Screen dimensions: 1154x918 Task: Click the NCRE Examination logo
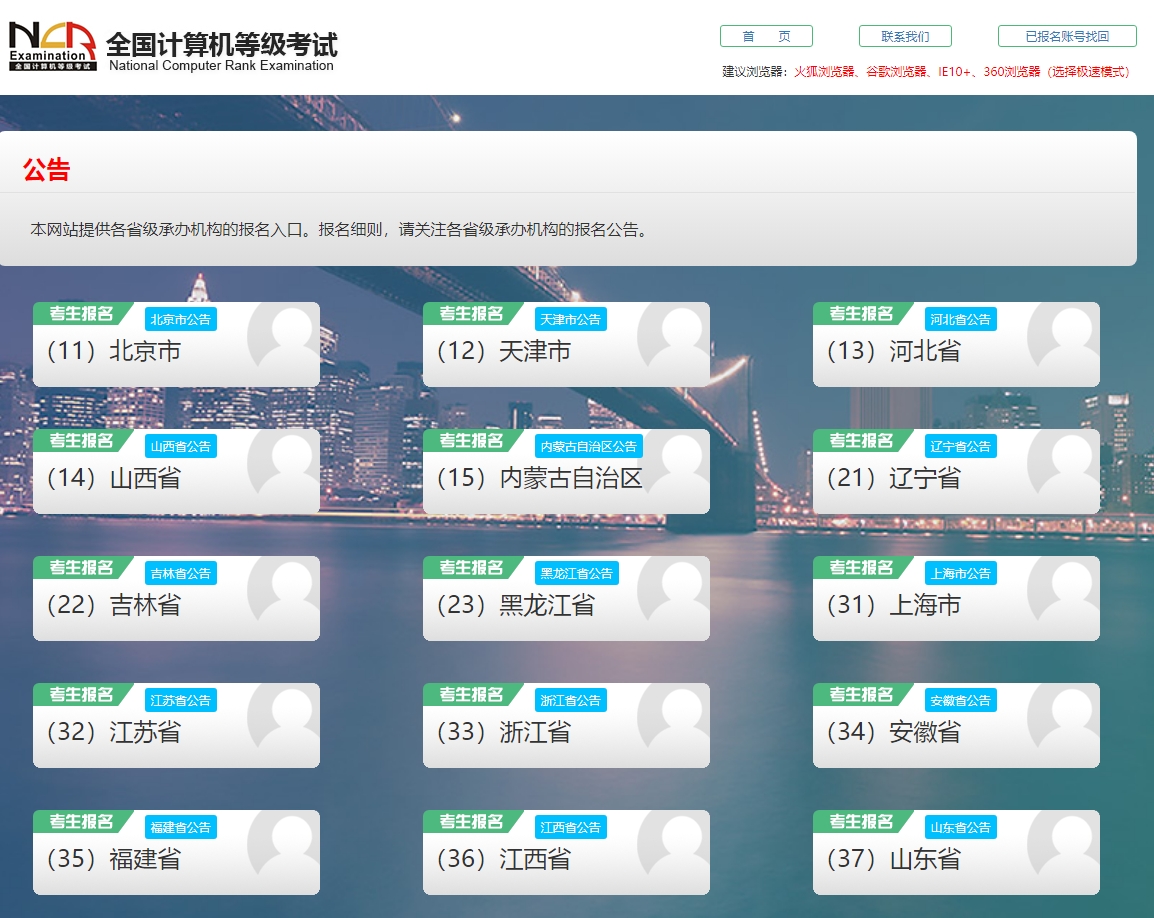coord(52,46)
